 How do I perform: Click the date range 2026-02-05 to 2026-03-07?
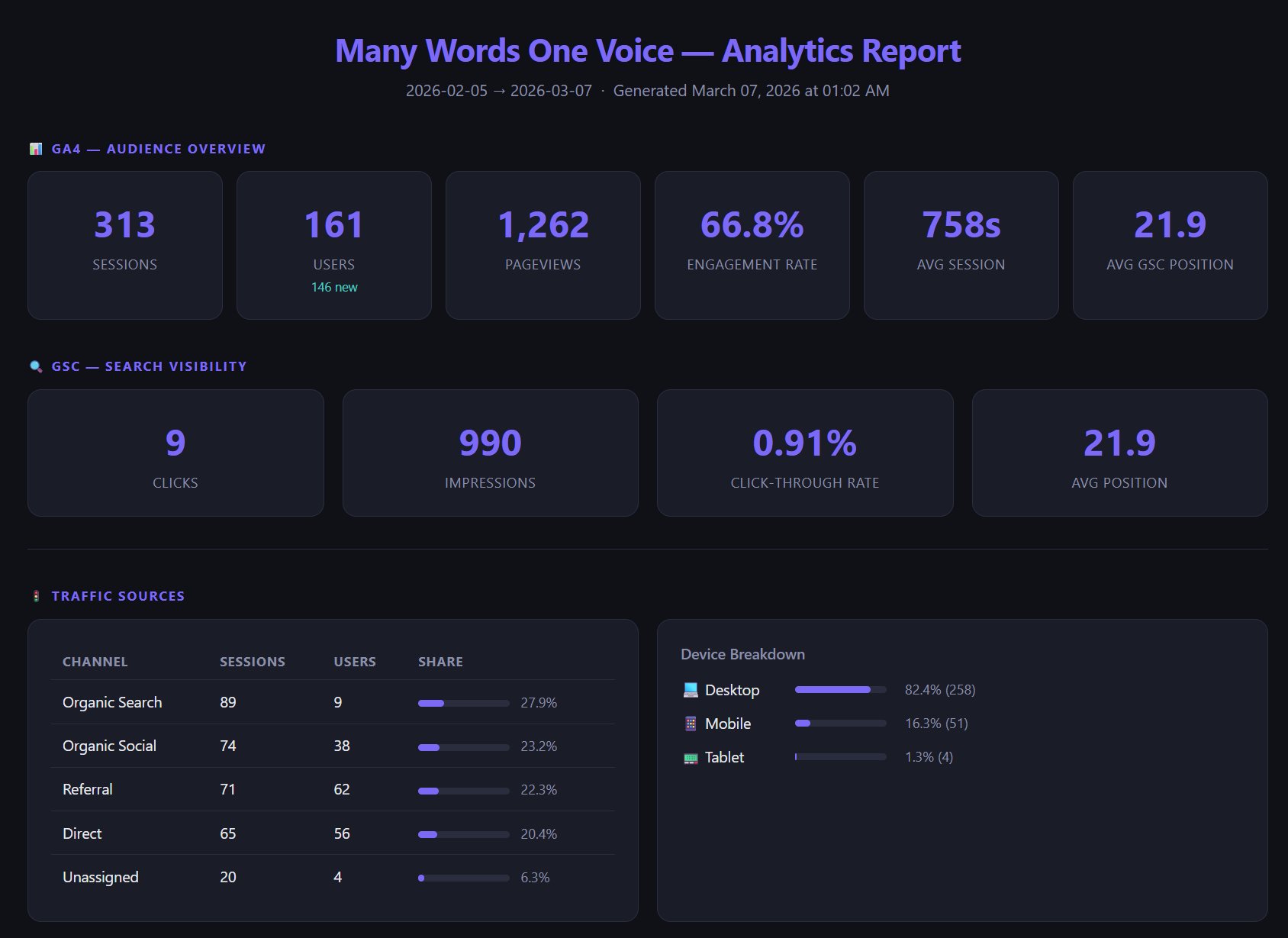(498, 90)
